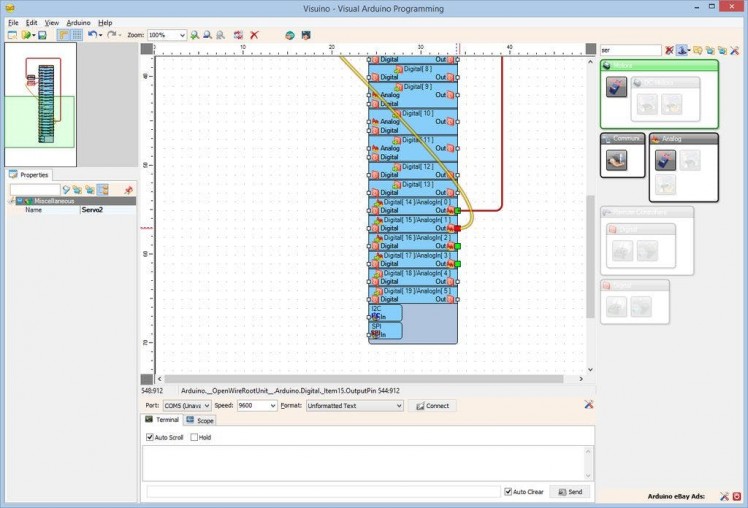Screen dimensions: 748x508
Task: Open the Zoom percentage dropdown
Action: [x=181, y=35]
